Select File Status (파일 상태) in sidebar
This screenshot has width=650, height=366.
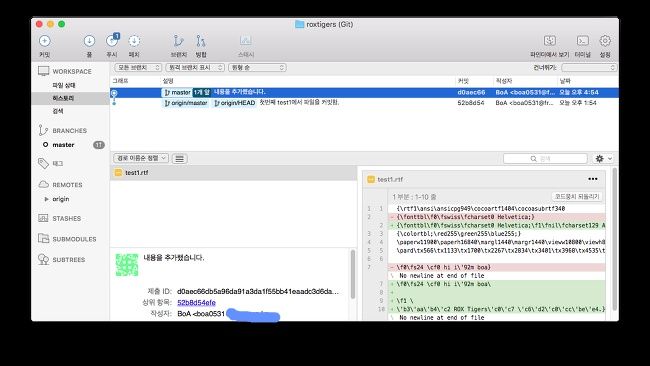64,85
